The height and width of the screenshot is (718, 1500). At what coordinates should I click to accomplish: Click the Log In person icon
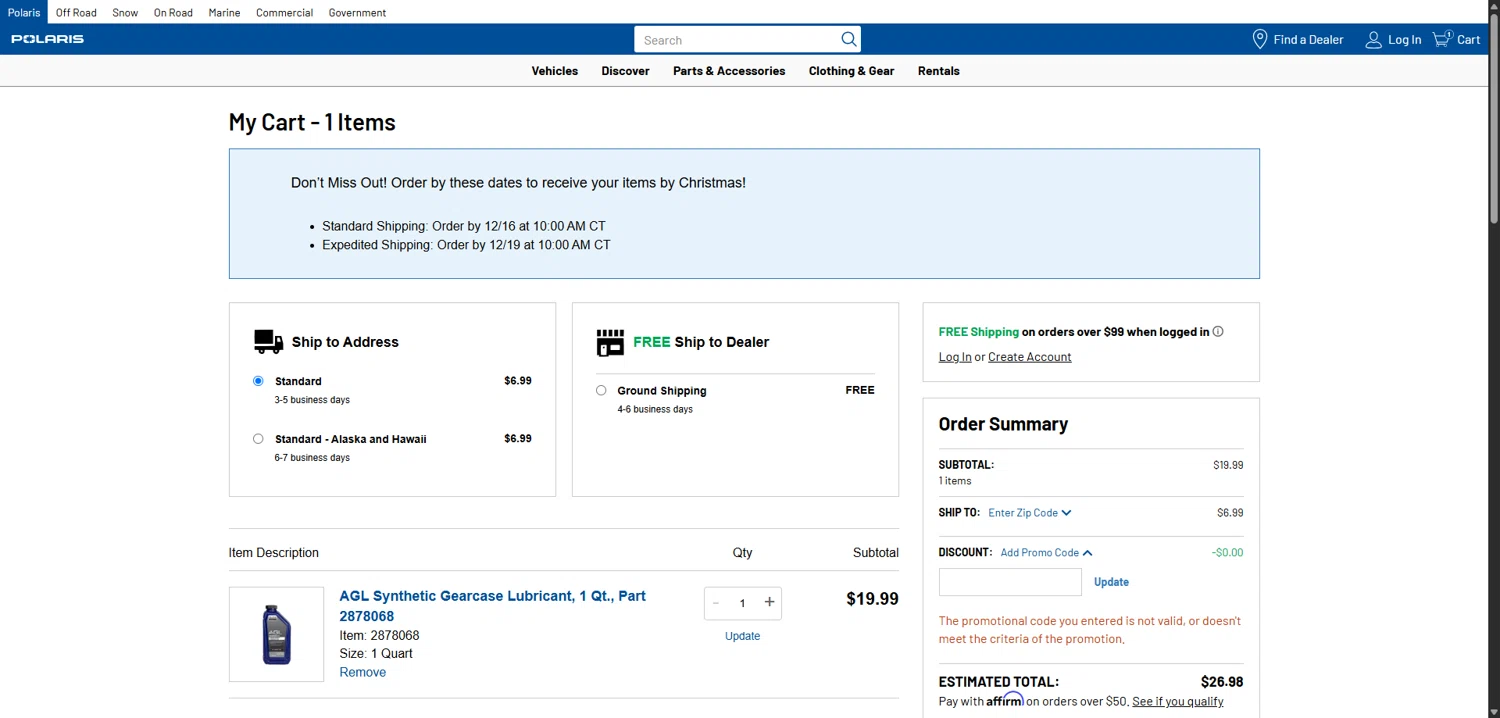coord(1374,40)
